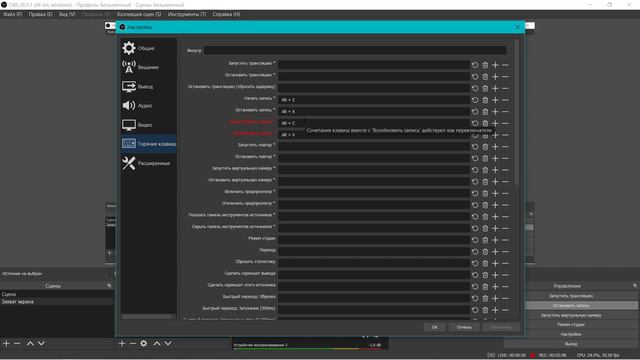Image resolution: width=640 pixels, height=360 pixels.
Task: Focus the Фильтр hotkey search field
Action: tap(355, 51)
